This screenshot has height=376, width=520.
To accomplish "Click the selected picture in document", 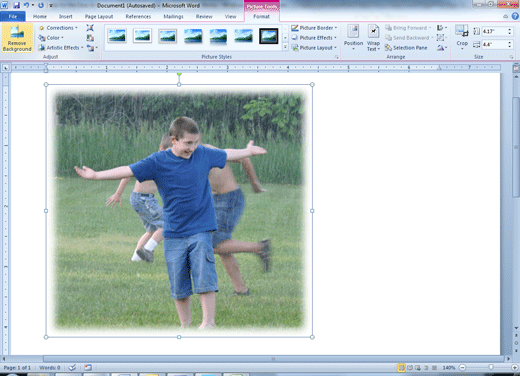I will click(179, 211).
